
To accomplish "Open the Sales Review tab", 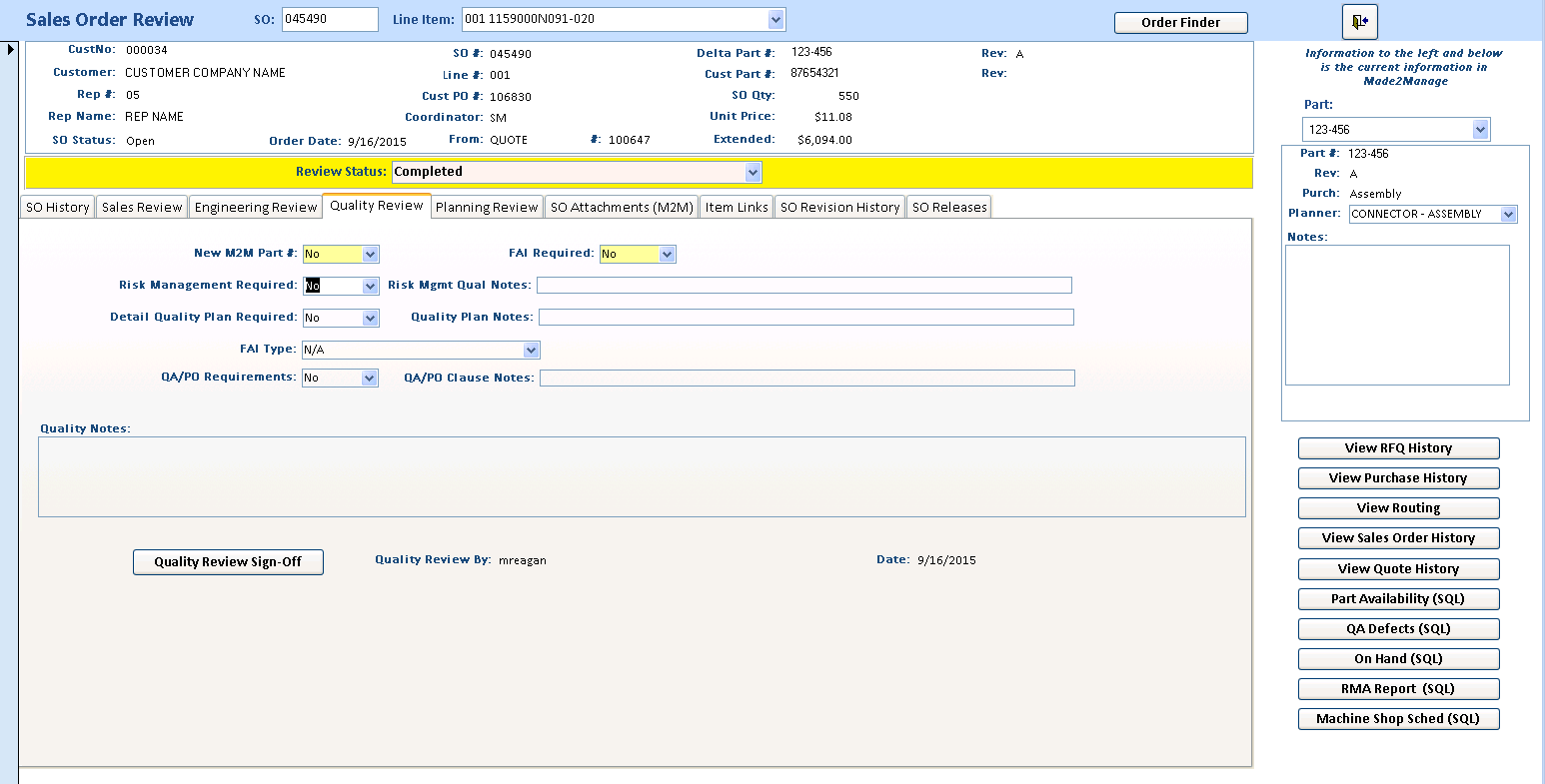I will click(x=142, y=207).
